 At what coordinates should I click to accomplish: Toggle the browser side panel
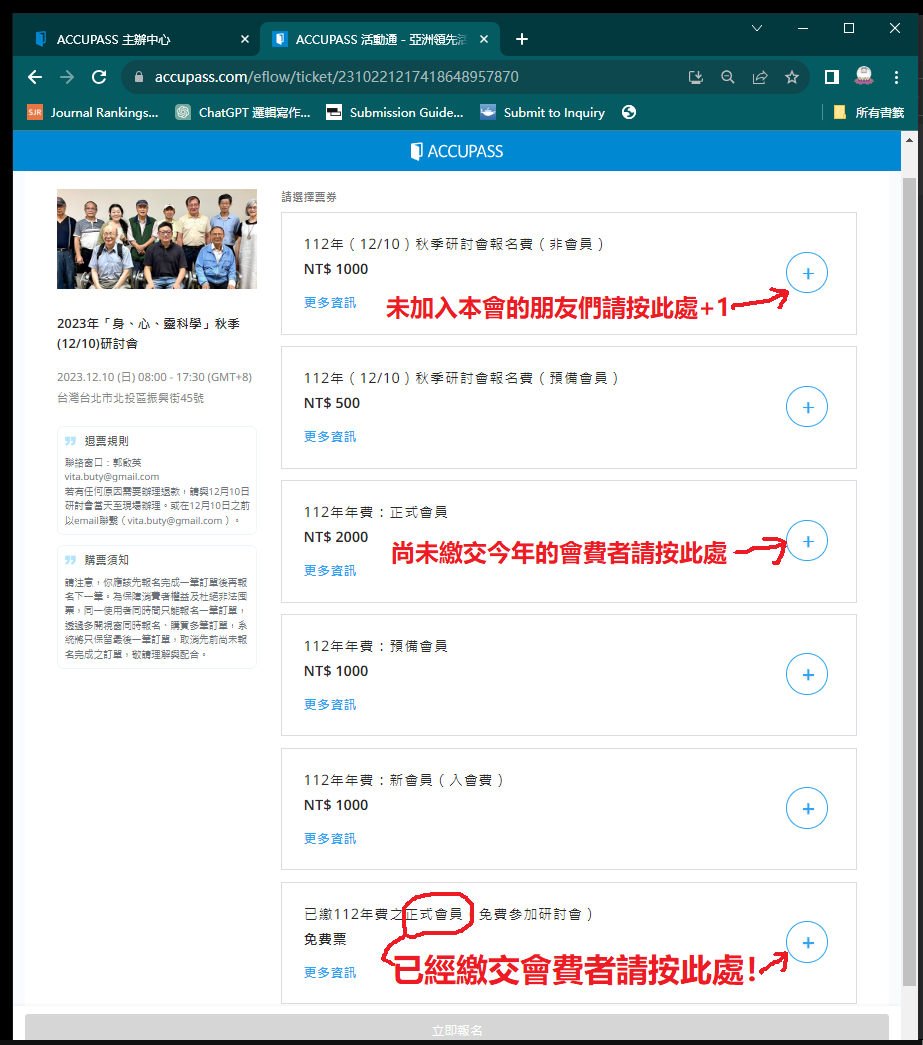pyautogui.click(x=831, y=77)
